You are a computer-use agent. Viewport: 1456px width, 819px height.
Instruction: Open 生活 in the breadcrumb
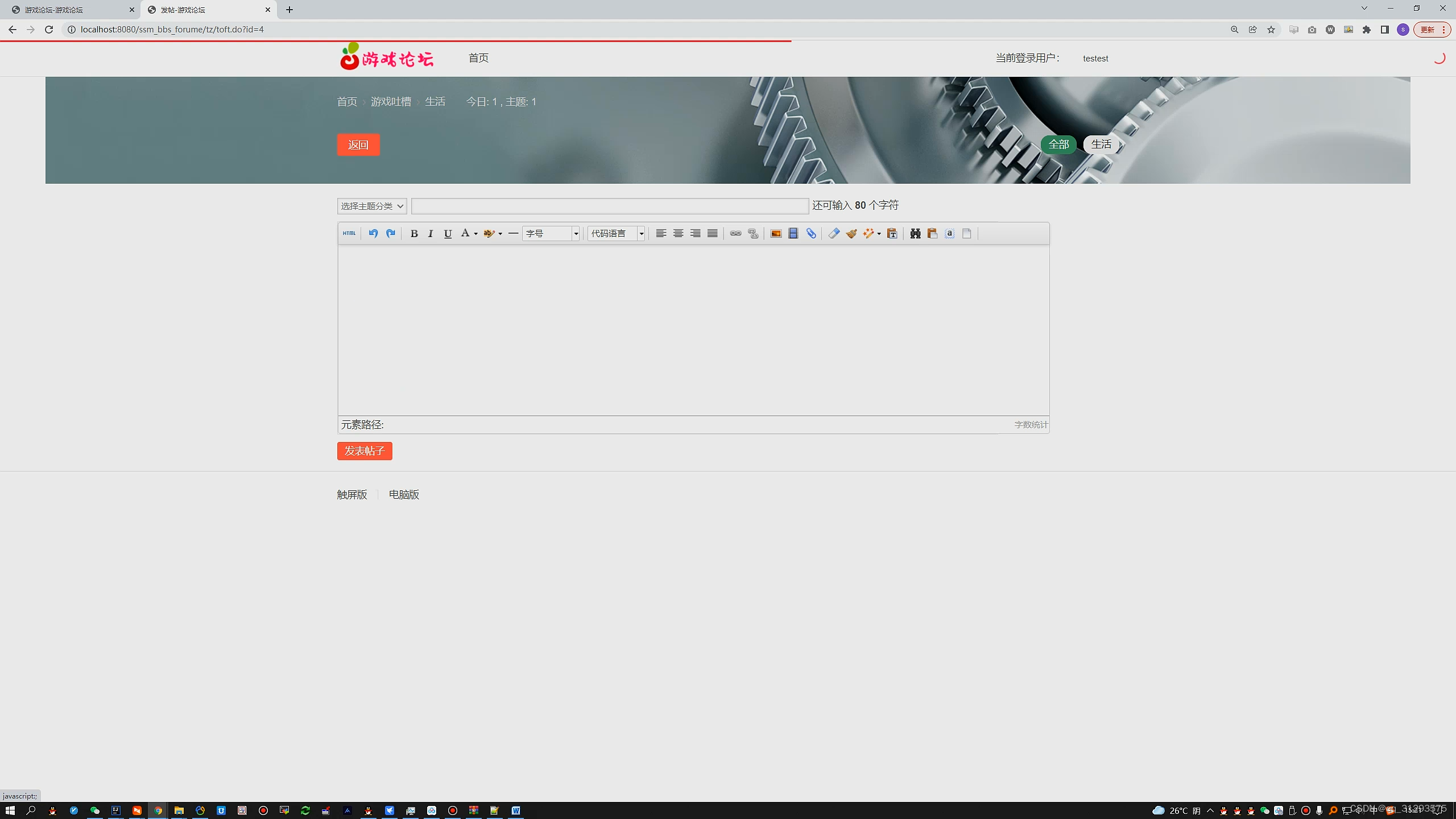(435, 102)
